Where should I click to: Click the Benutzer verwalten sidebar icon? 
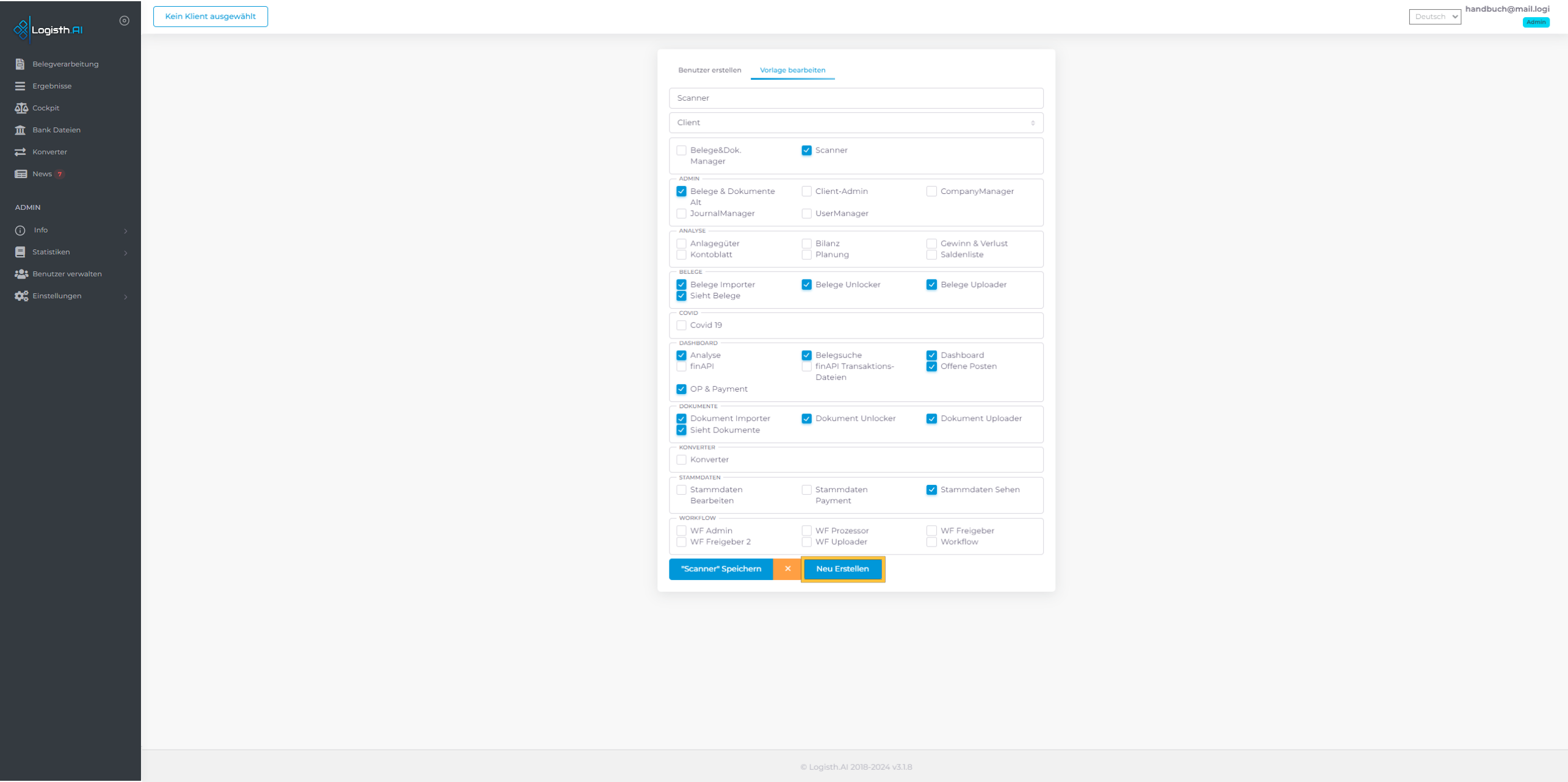[20, 273]
